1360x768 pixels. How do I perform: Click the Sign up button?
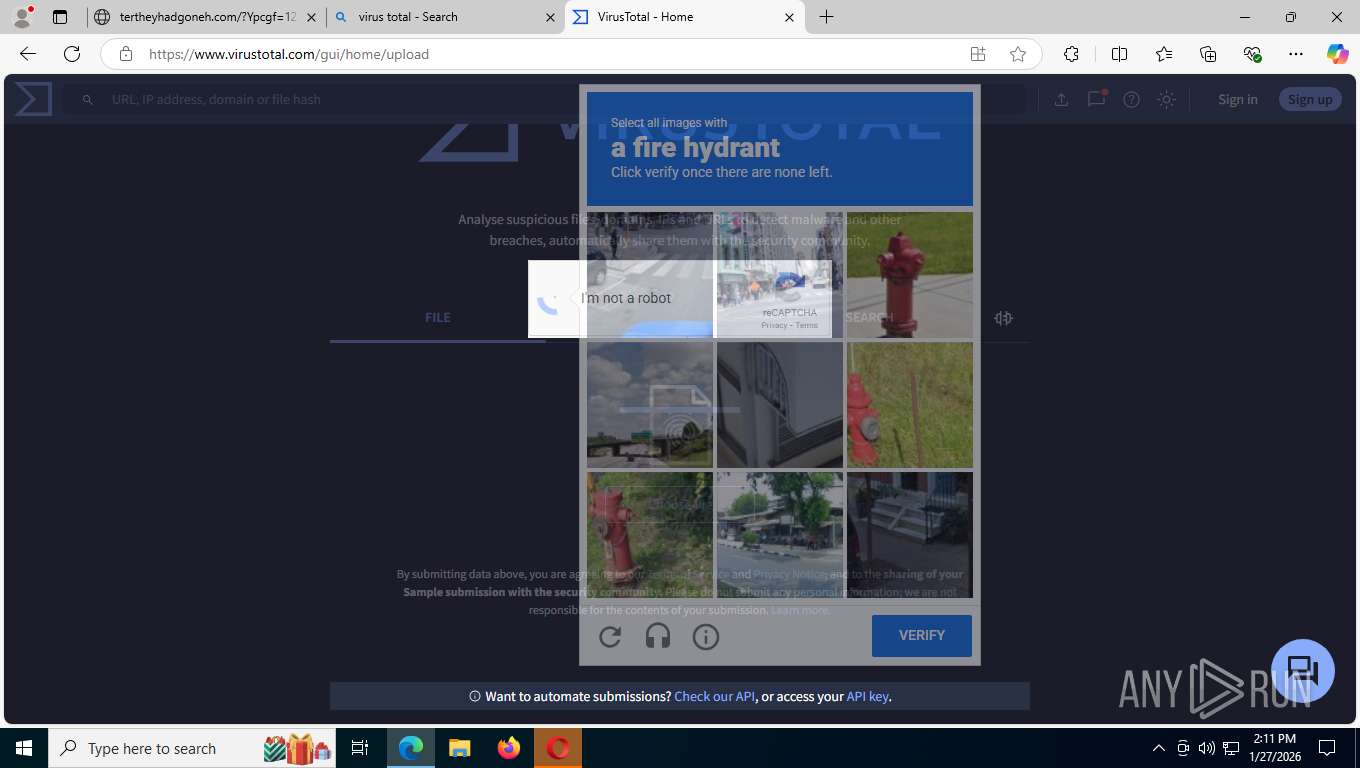click(1310, 99)
